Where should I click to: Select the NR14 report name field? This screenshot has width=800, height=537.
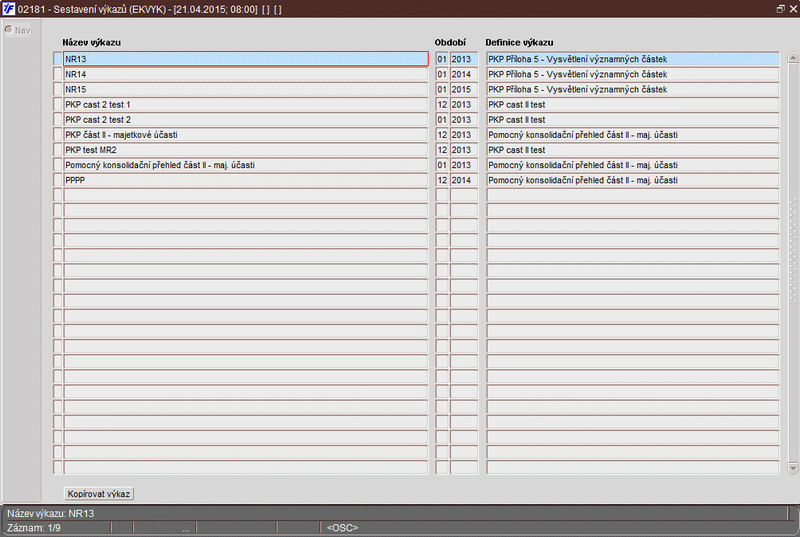(x=245, y=74)
